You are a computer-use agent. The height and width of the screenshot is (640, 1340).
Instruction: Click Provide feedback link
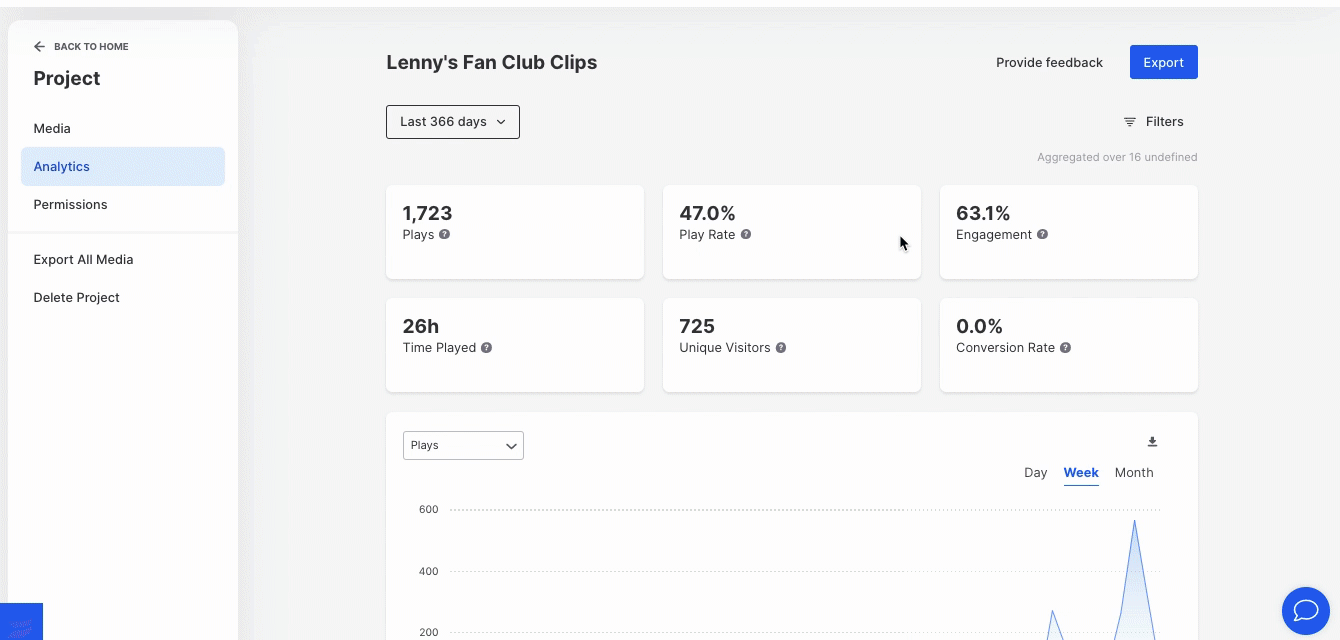[x=1049, y=63]
